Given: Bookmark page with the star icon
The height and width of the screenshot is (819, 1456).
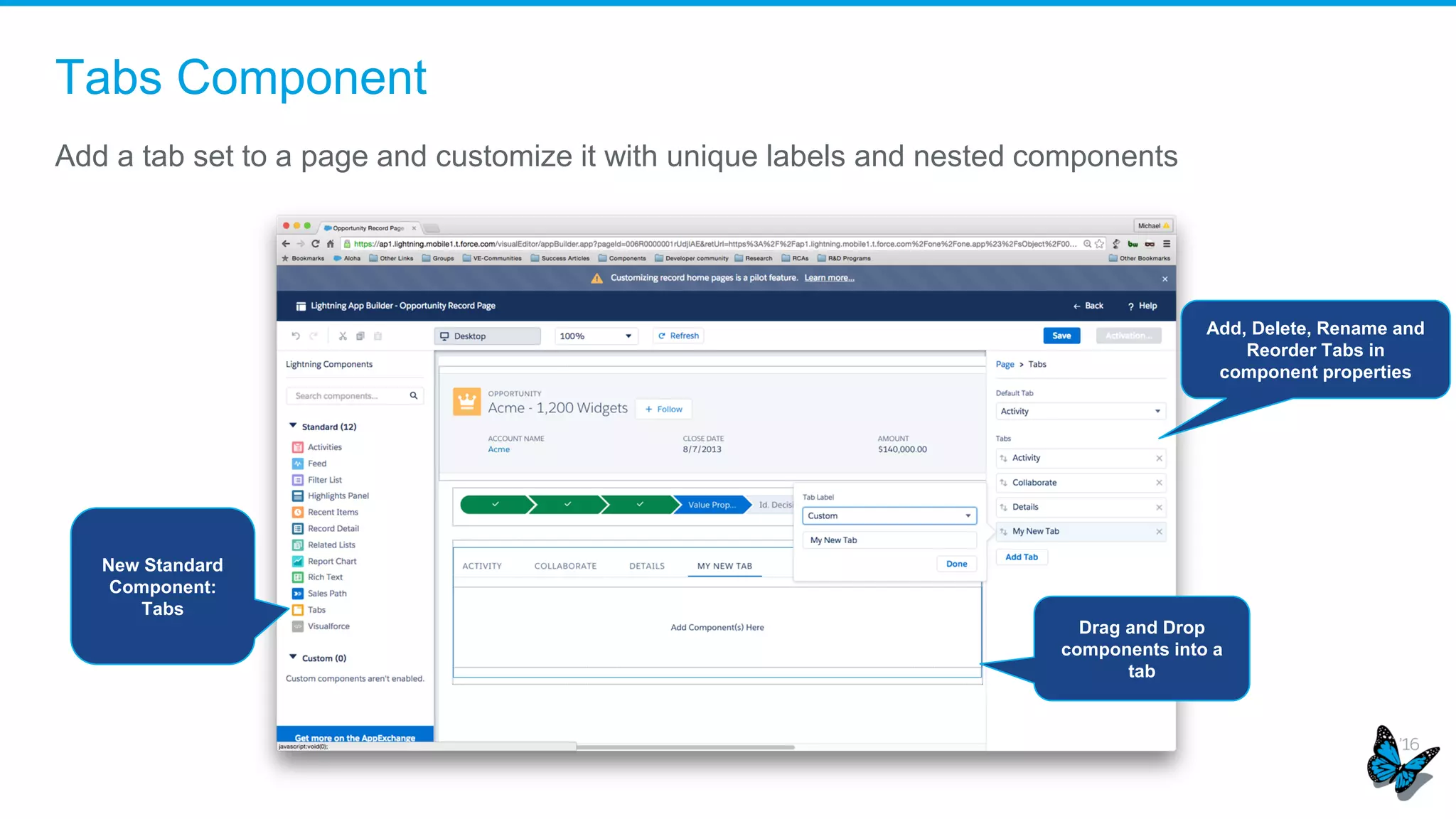Looking at the screenshot, I should coord(1100,244).
